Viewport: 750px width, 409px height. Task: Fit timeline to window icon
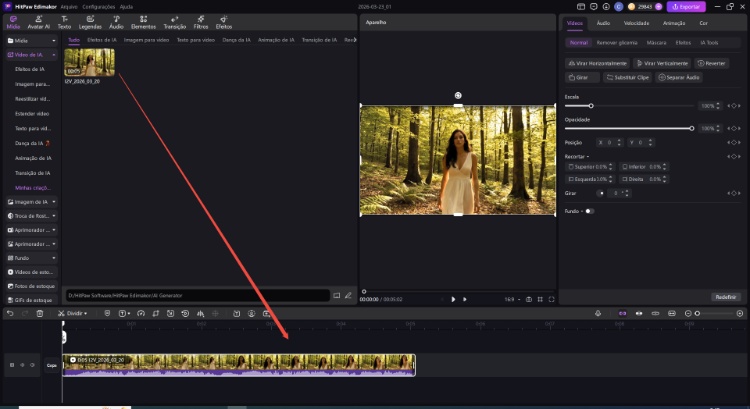click(x=672, y=313)
